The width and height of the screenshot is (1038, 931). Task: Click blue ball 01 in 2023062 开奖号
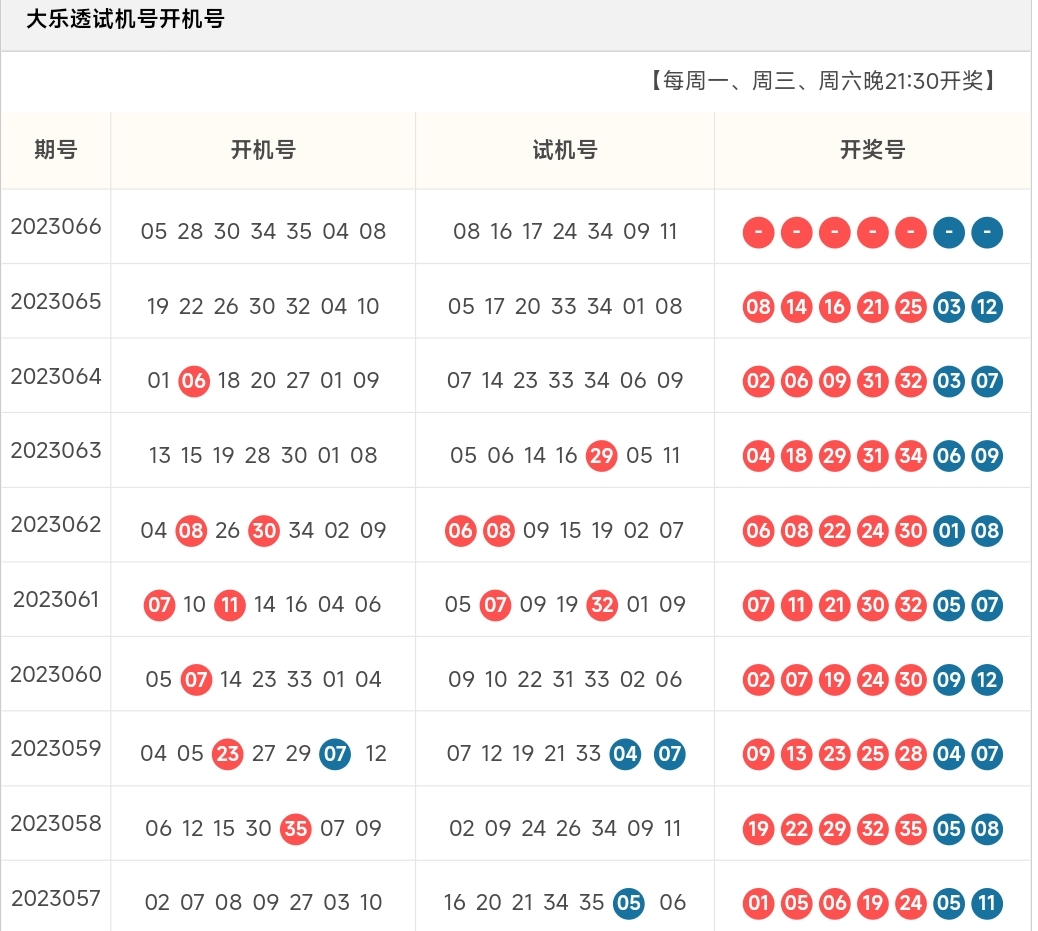pyautogui.click(x=949, y=530)
